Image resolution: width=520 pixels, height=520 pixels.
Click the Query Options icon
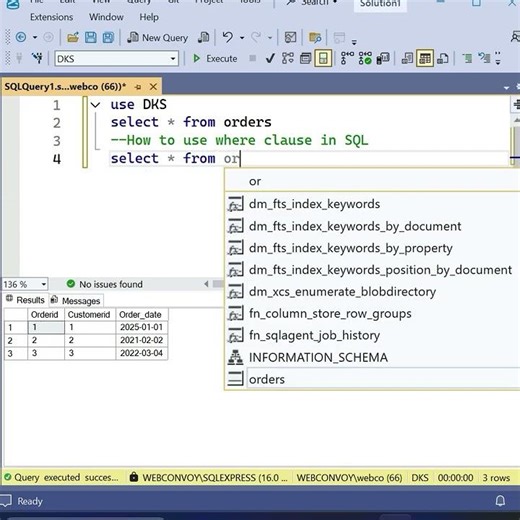click(x=305, y=59)
